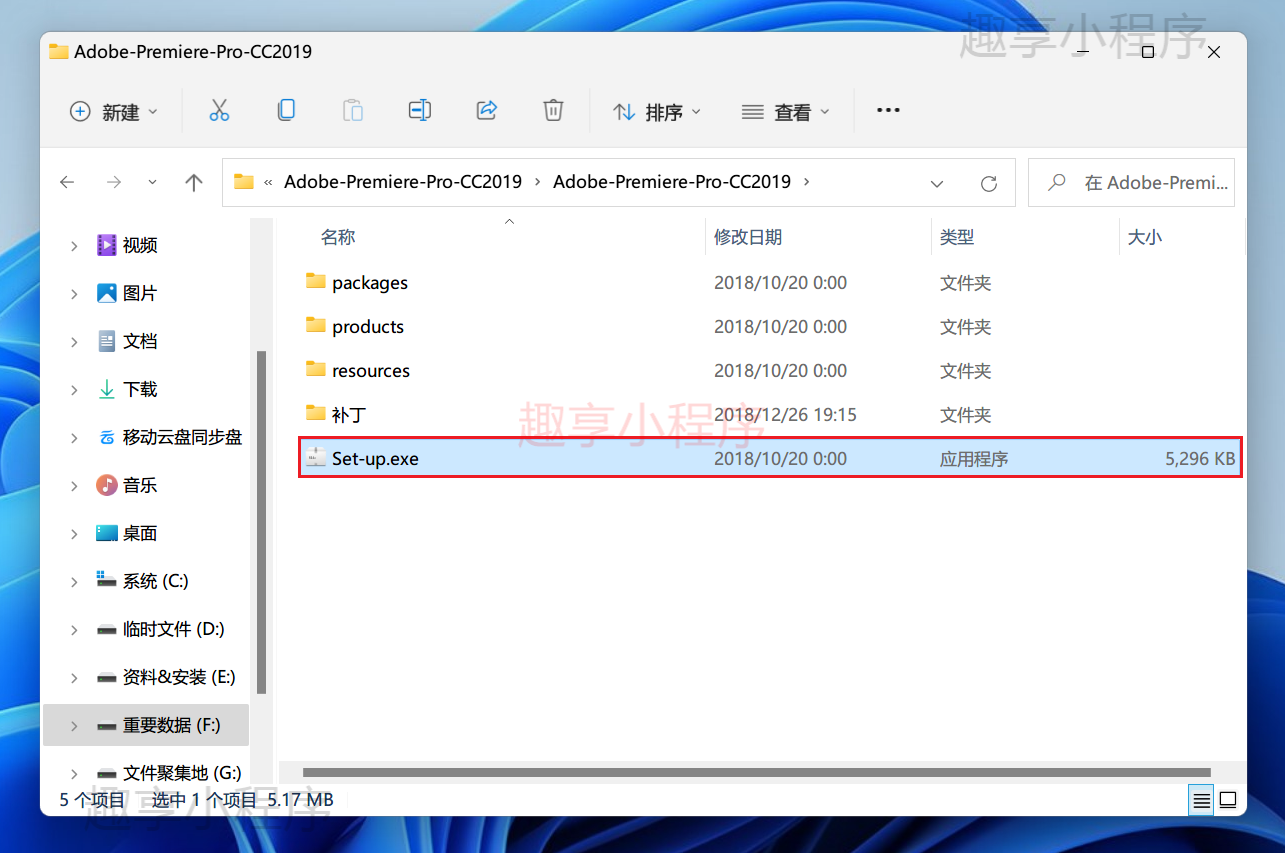Refresh the current folder view
This screenshot has width=1285, height=853.
[989, 183]
